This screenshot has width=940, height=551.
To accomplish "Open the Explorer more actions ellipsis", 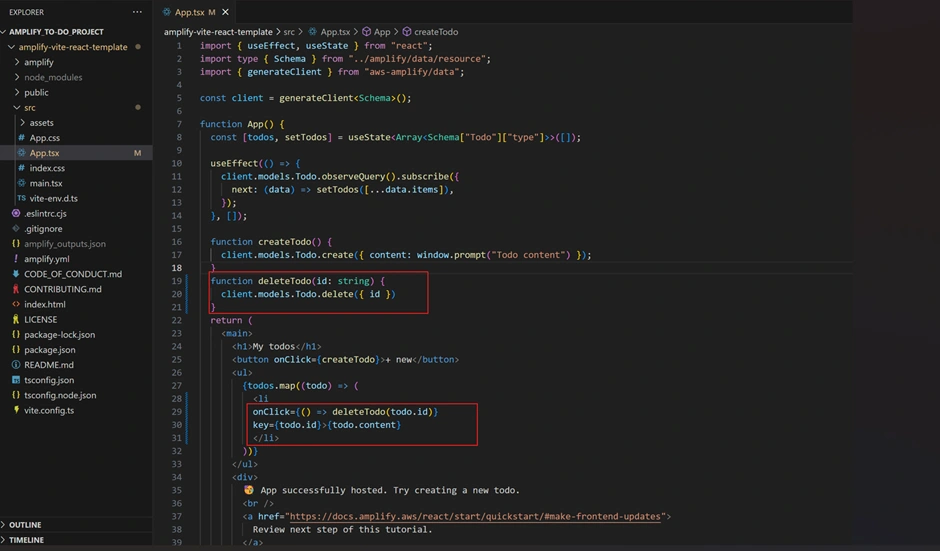I will (x=137, y=12).
